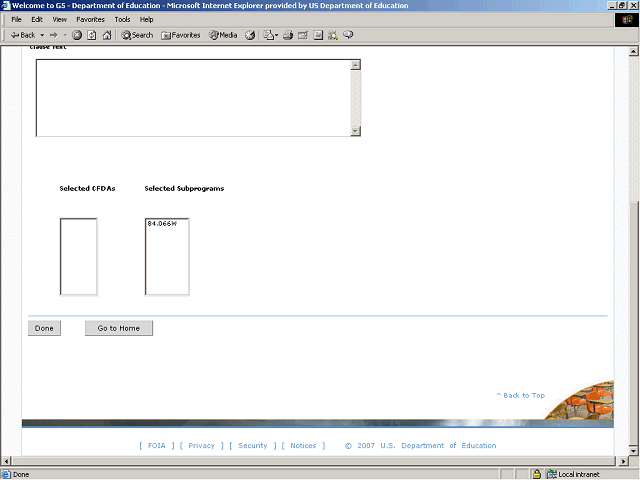Image resolution: width=640 pixels, height=480 pixels.
Task: Click the Clause Text scroll down arrow
Action: pyautogui.click(x=356, y=131)
